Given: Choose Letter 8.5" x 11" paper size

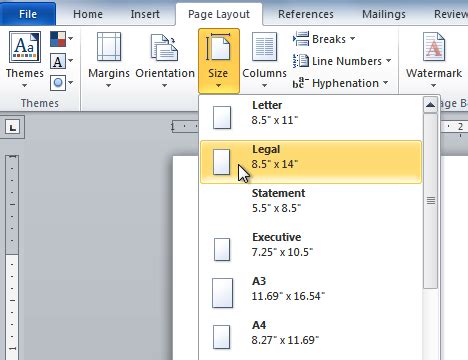Looking at the screenshot, I should 311,117.
